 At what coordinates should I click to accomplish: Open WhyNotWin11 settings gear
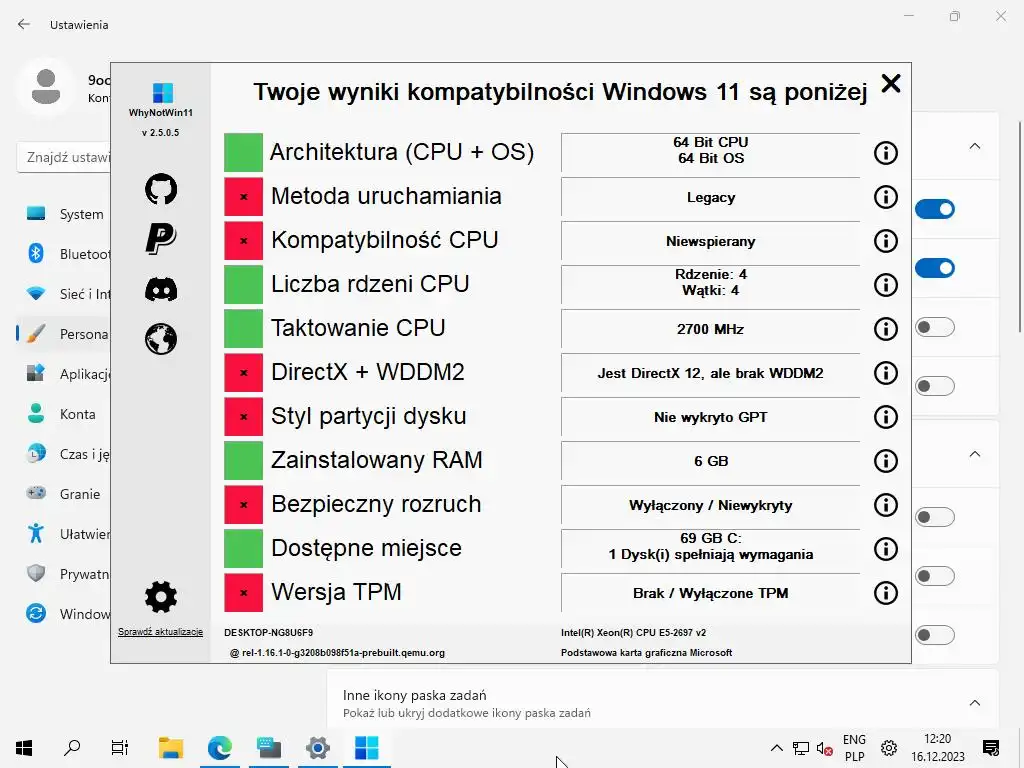pyautogui.click(x=161, y=596)
